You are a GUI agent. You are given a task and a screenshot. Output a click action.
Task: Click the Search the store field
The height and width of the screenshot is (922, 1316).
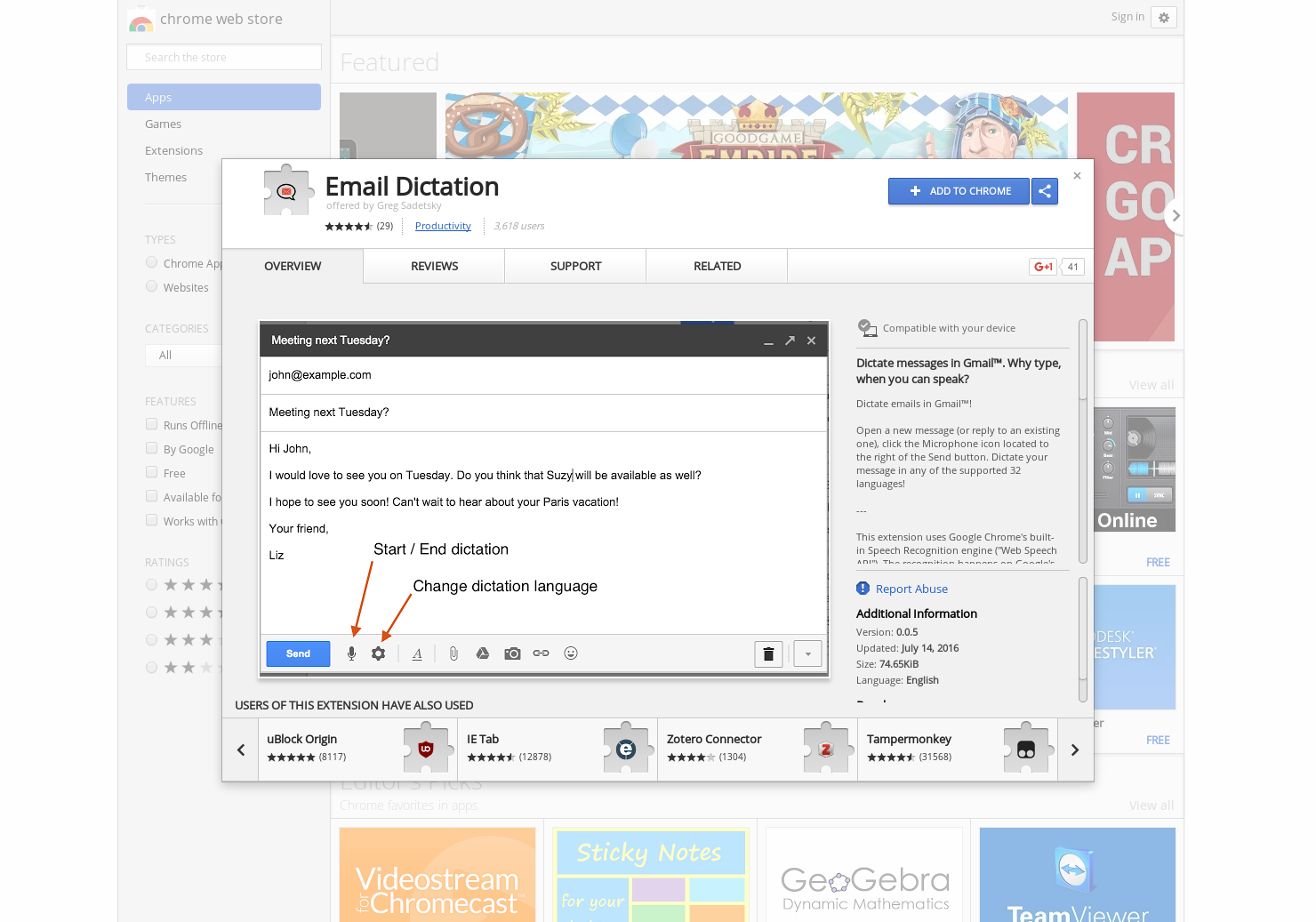coord(223,56)
